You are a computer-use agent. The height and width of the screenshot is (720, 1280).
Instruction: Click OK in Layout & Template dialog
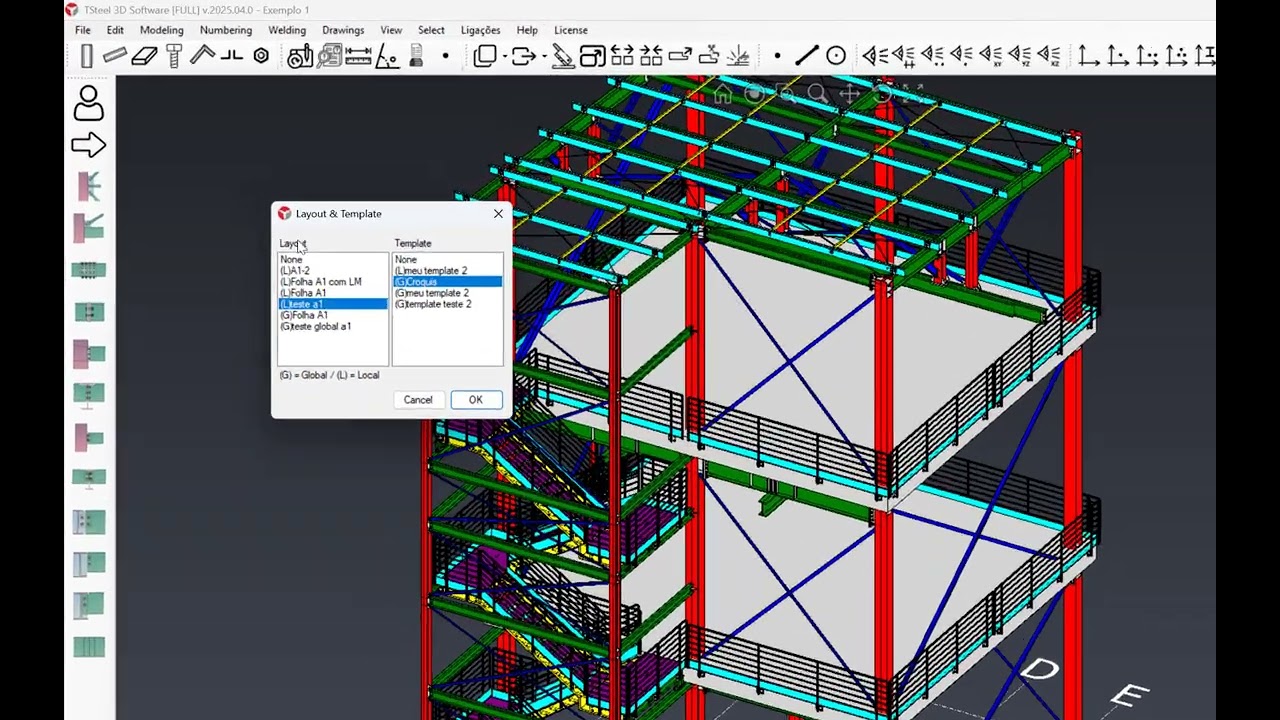tap(476, 400)
